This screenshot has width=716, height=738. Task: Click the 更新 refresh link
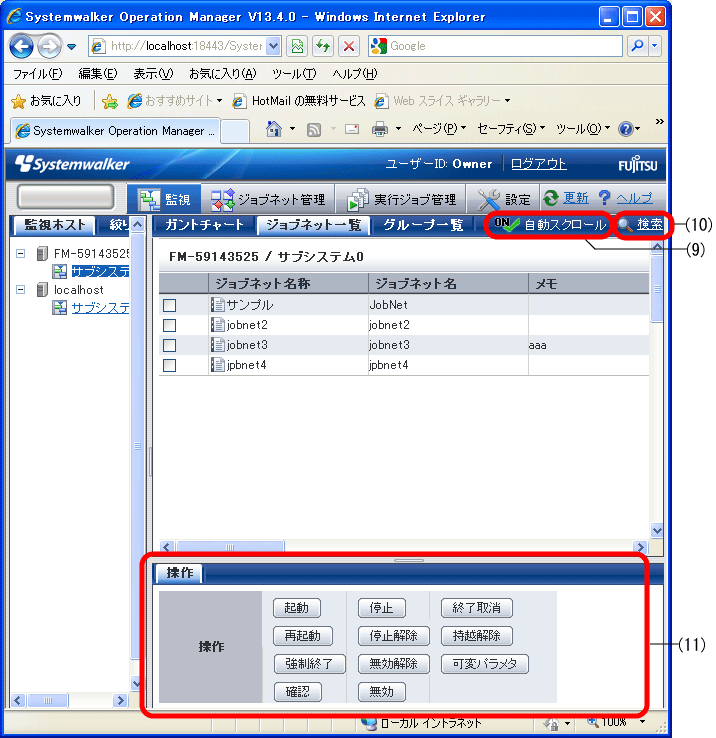pyautogui.click(x=566, y=198)
